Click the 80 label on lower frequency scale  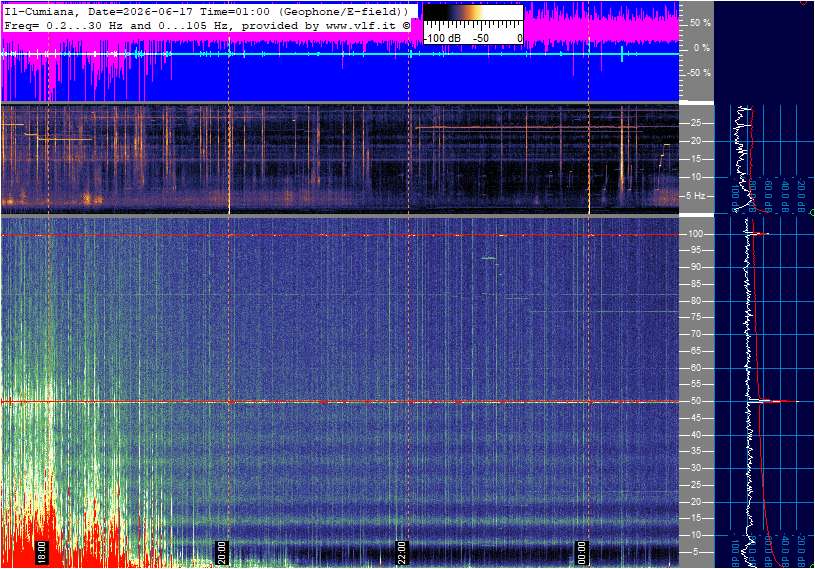click(x=695, y=301)
